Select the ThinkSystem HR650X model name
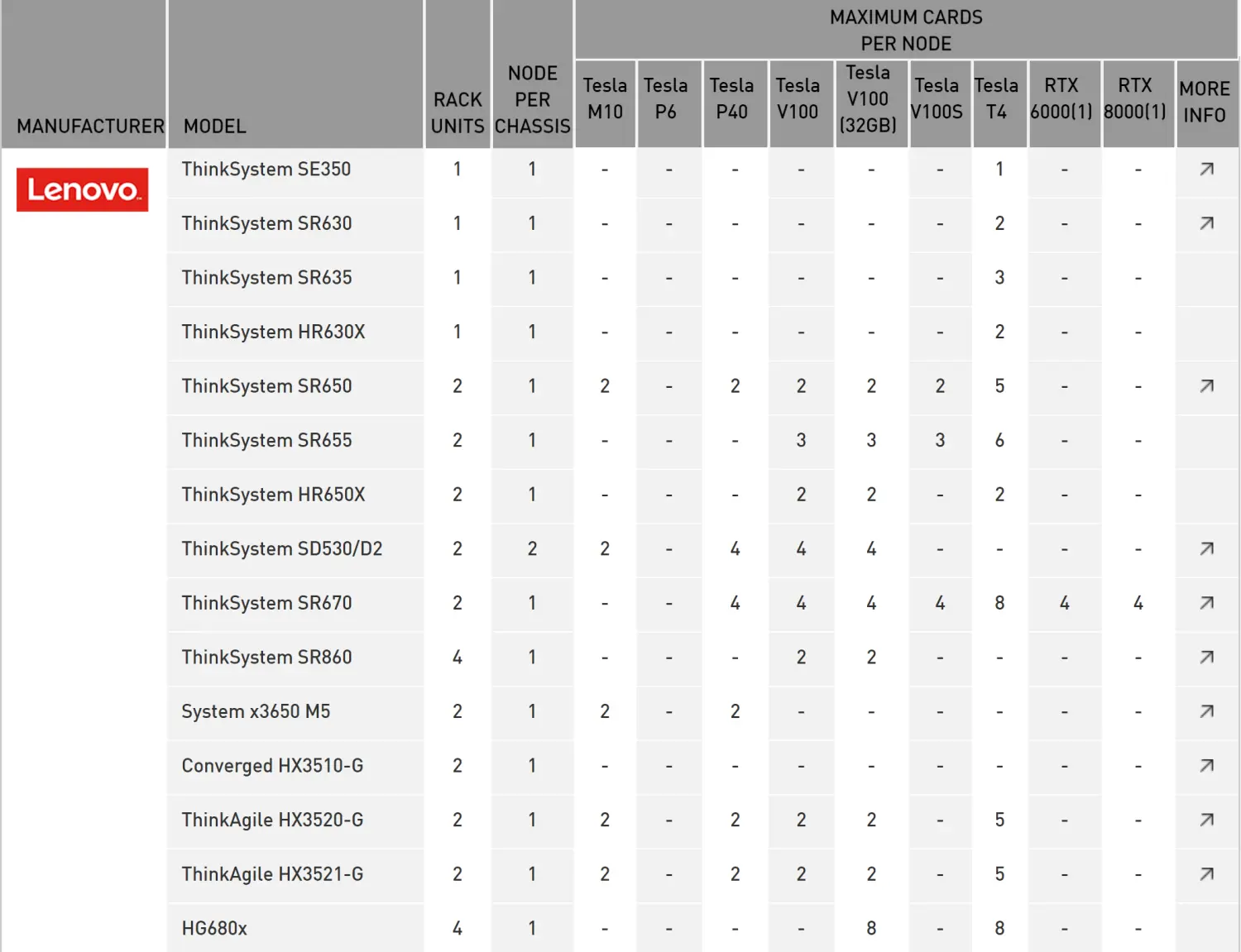Image resolution: width=1241 pixels, height=952 pixels. 273,495
